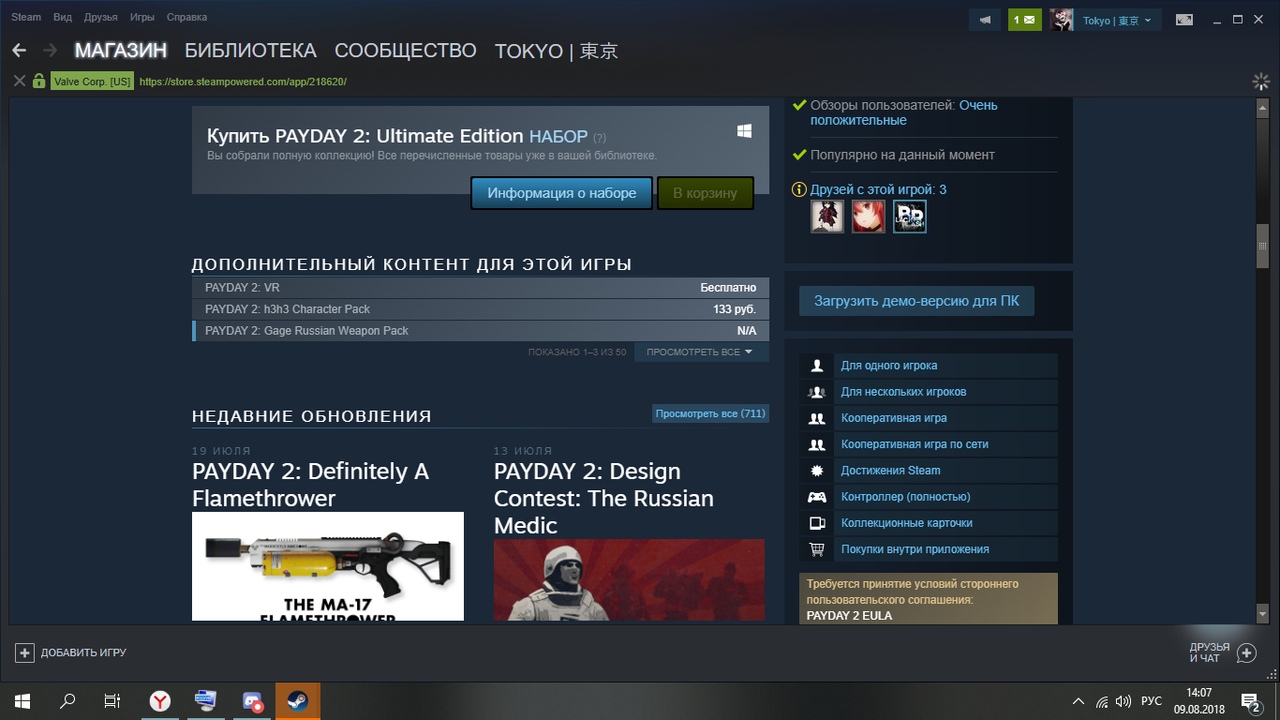The height and width of the screenshot is (720, 1280).
Task: Open the Tokyo account dropdown
Action: (1116, 20)
